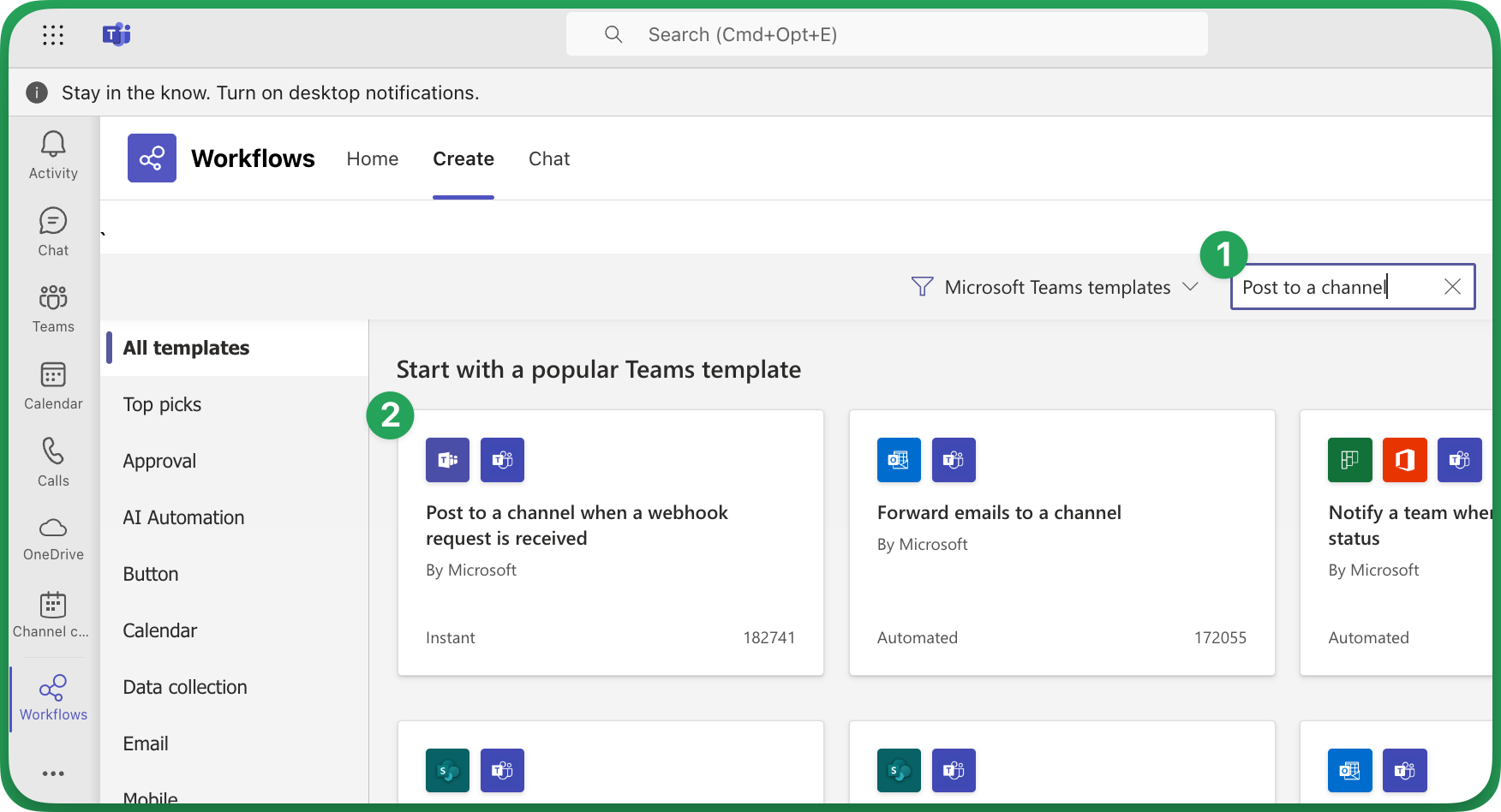Click SharePoint icon on bottom-middle card
The width and height of the screenshot is (1501, 812).
click(899, 770)
